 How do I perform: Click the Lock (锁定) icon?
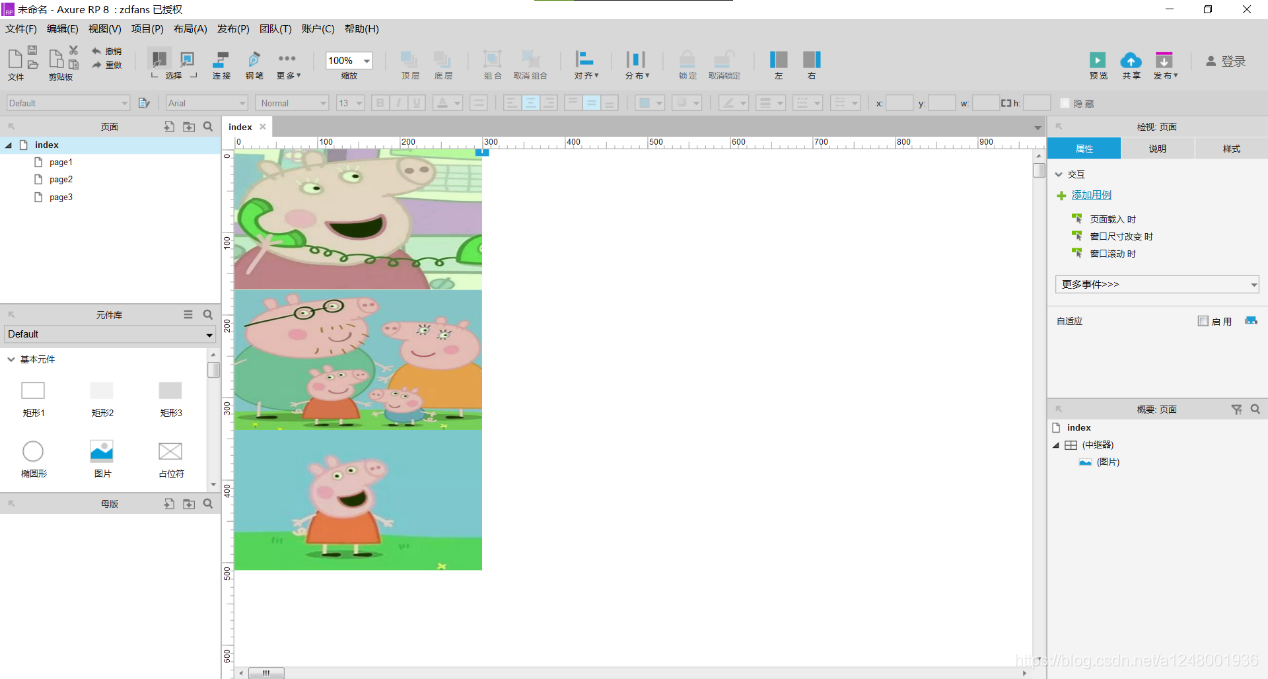687,60
